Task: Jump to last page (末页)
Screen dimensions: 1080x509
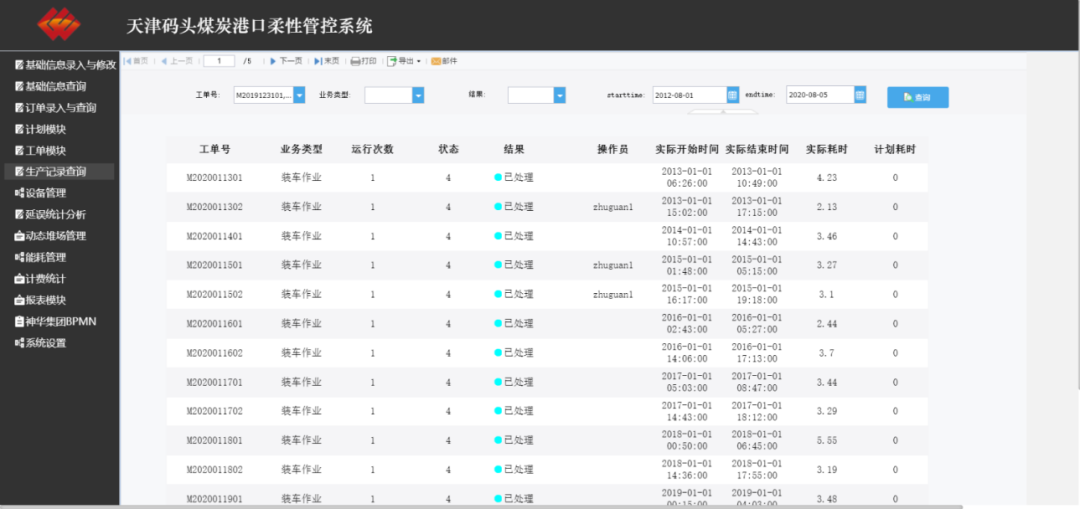Action: [x=326, y=61]
